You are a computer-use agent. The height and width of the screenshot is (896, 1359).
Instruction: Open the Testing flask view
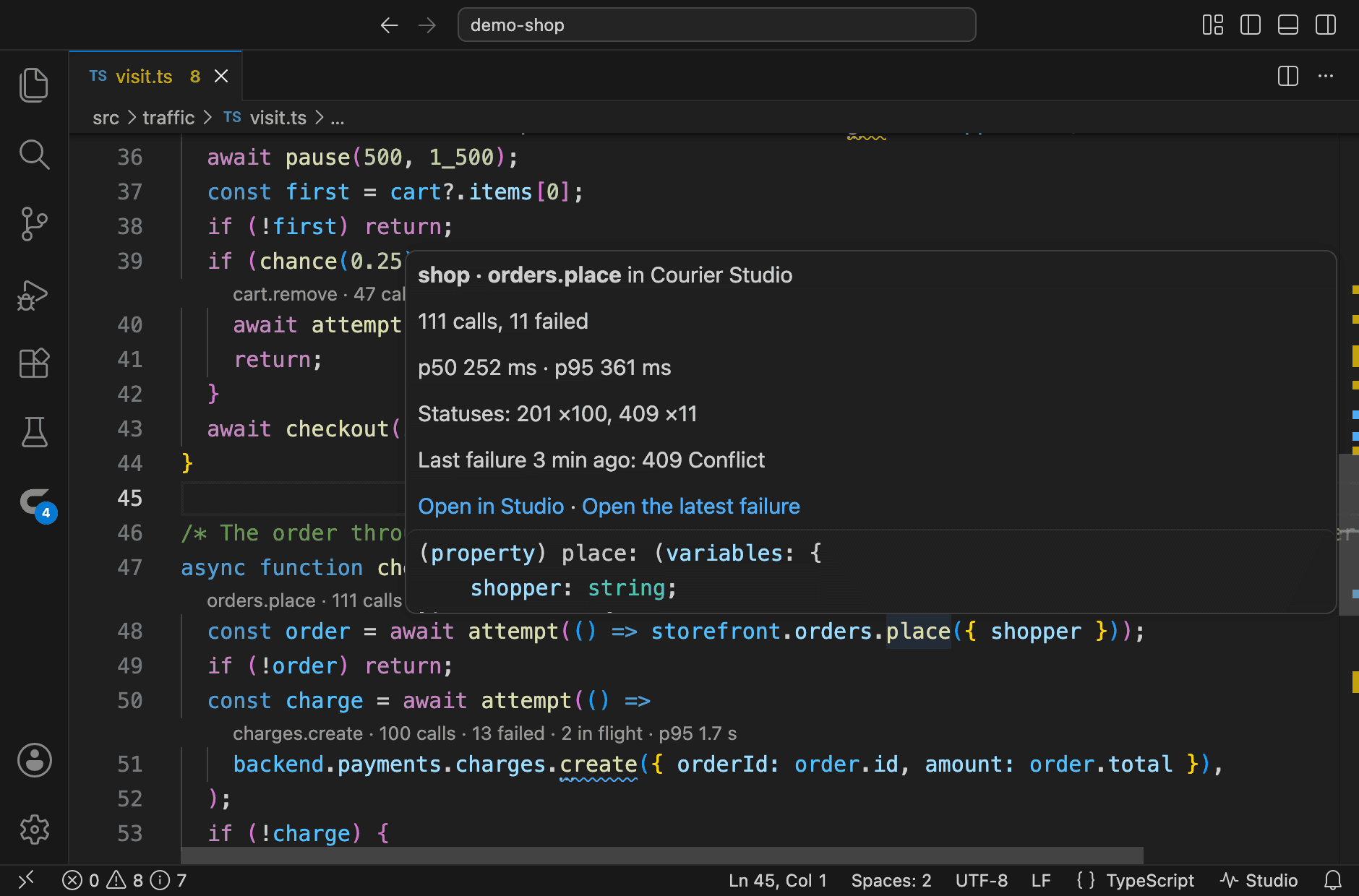[34, 432]
